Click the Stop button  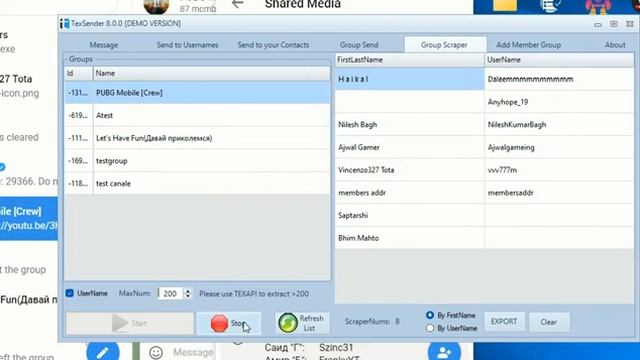(x=229, y=323)
